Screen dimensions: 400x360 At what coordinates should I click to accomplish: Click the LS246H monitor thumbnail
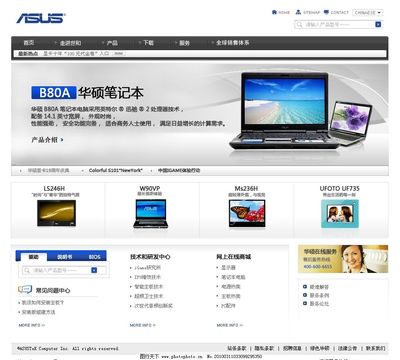pos(56,213)
